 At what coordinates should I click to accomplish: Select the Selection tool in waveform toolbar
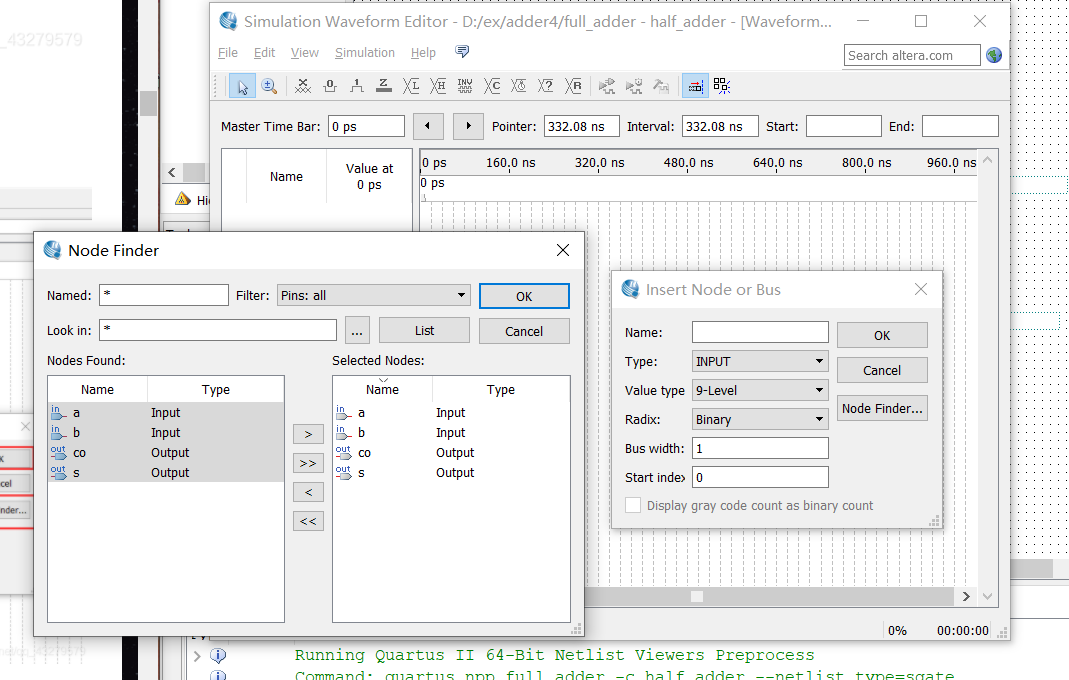[241, 86]
